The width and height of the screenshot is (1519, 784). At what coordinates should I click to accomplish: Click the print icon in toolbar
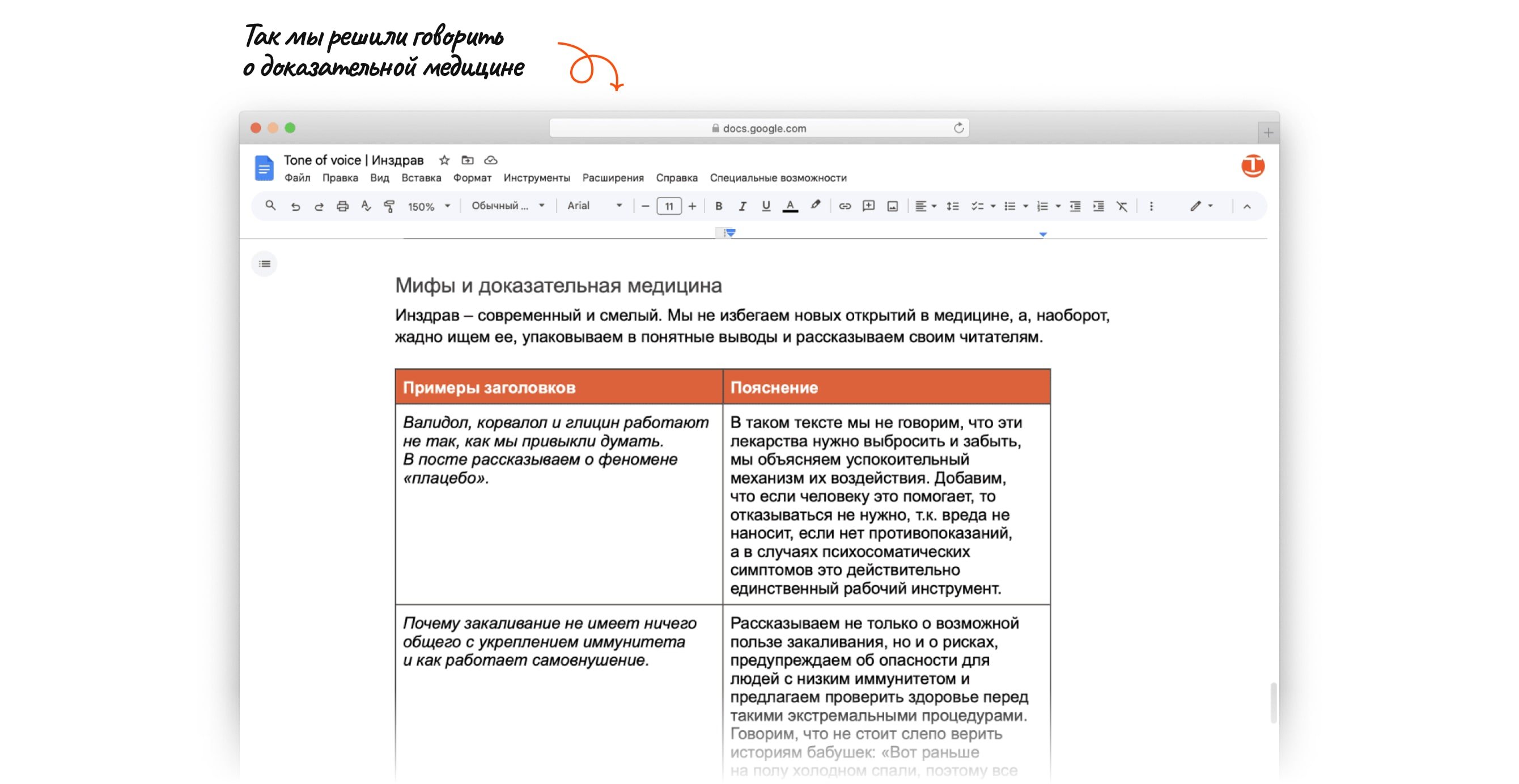342,206
